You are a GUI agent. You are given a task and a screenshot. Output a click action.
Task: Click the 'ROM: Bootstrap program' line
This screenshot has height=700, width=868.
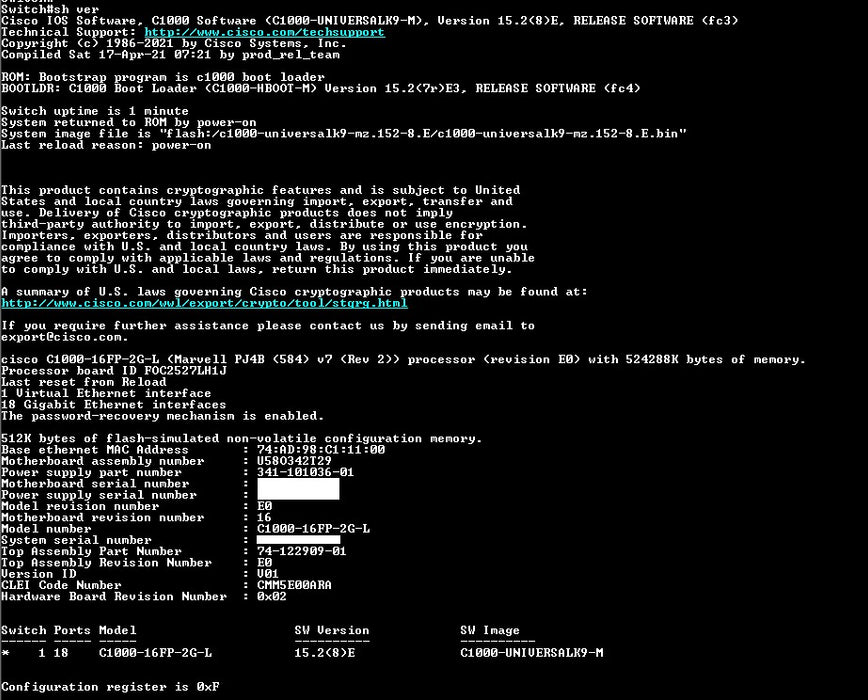click(x=163, y=77)
